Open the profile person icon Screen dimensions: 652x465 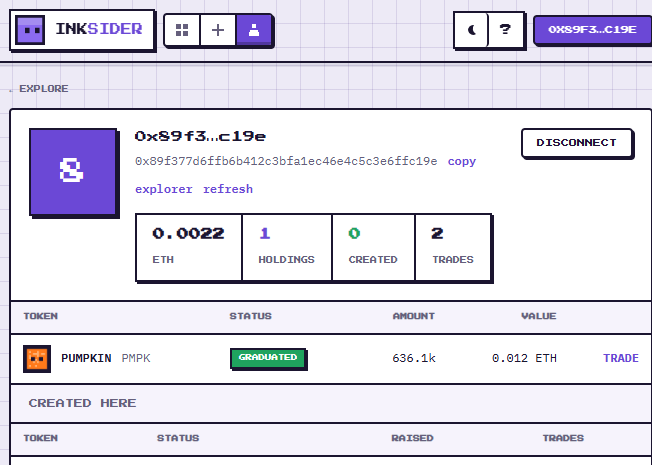[254, 30]
